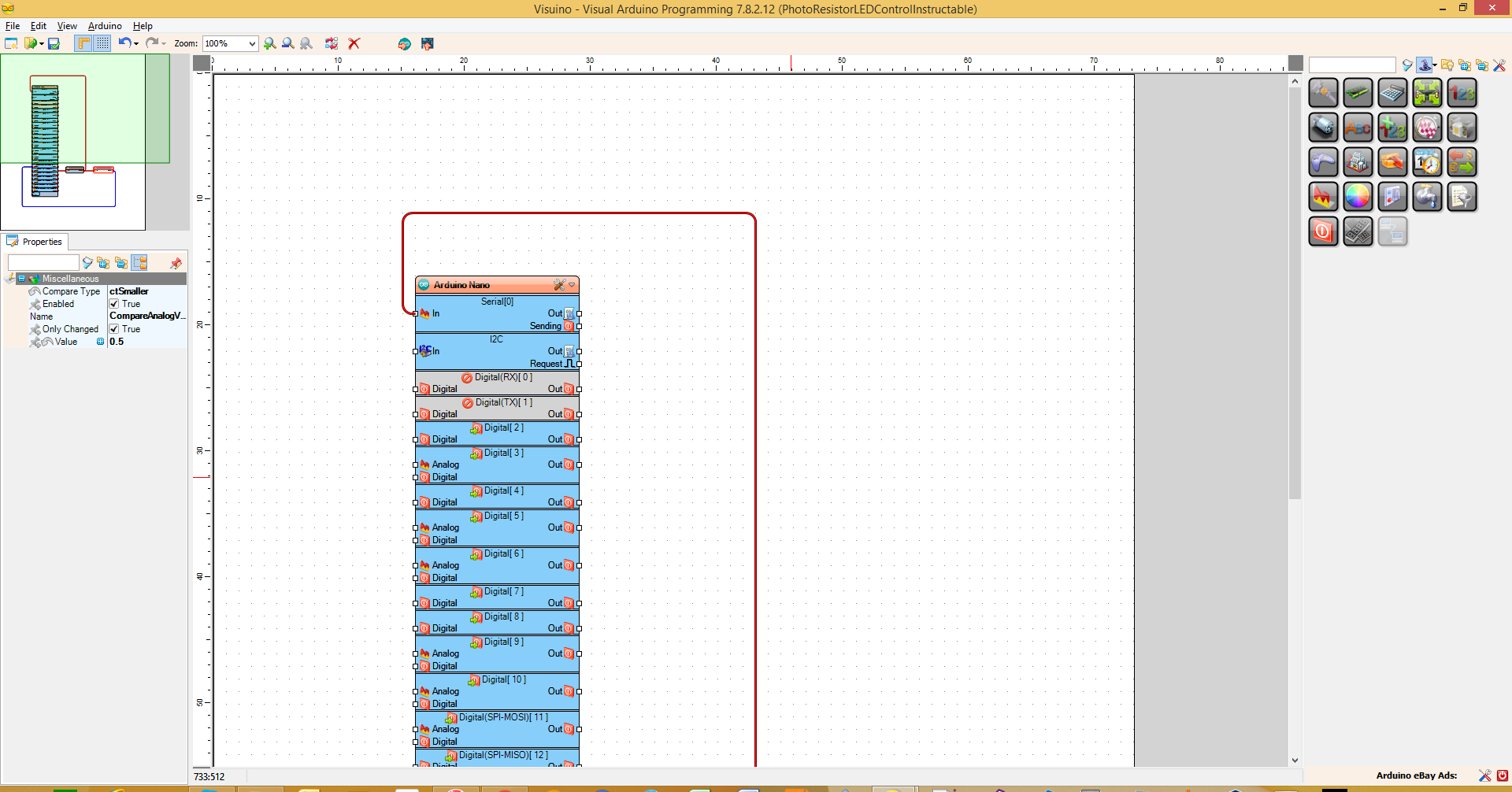Open the water Faucet component category
This screenshot has width=1512, height=792.
(x=1427, y=197)
